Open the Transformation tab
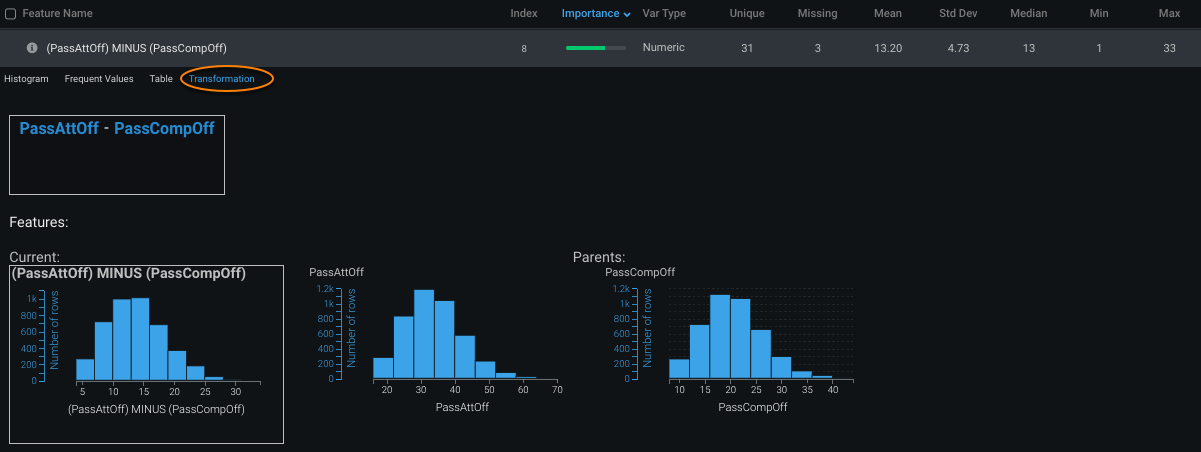Viewport: 1201px width, 452px height. point(222,79)
